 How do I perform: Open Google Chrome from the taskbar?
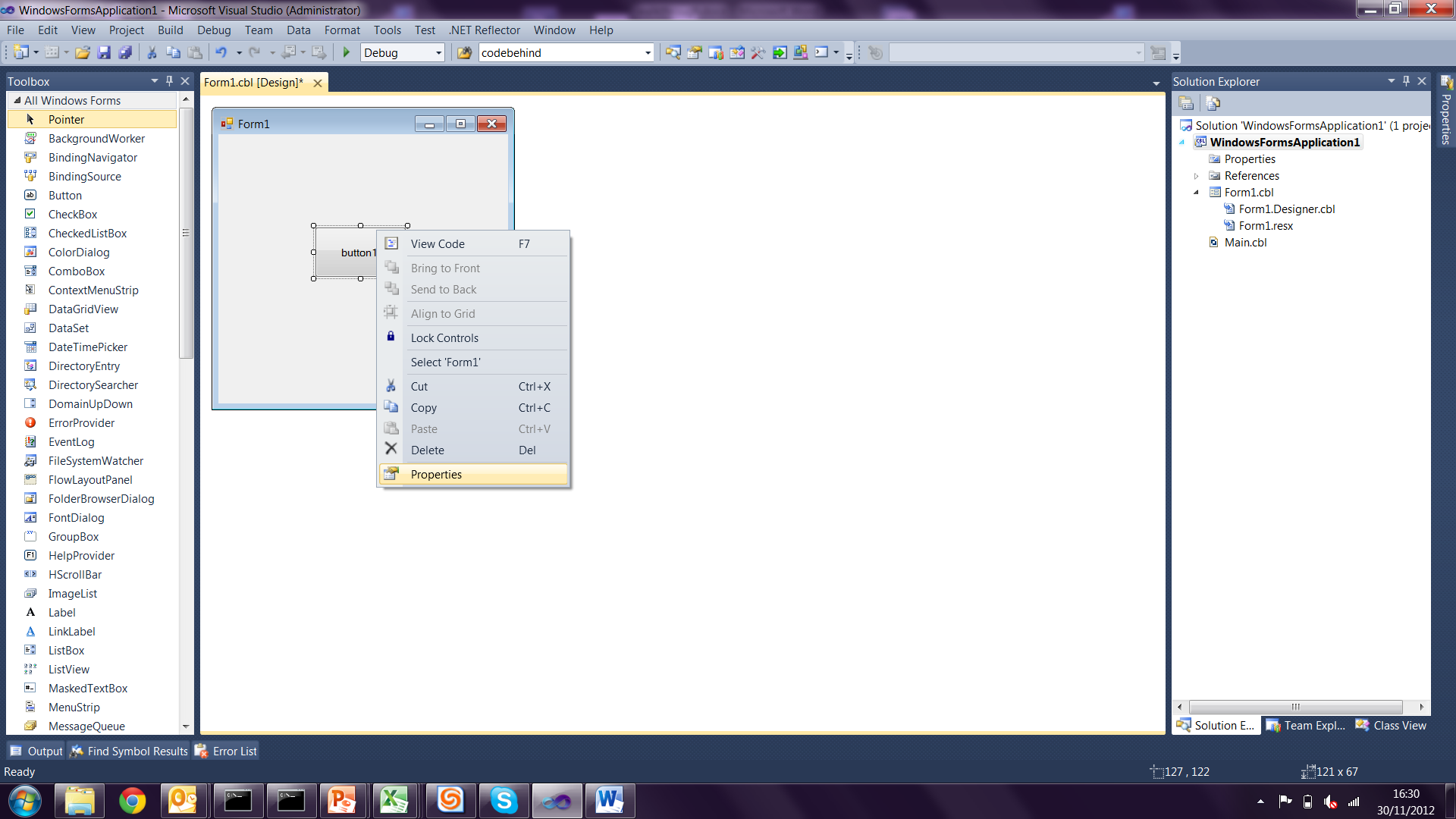(x=132, y=801)
